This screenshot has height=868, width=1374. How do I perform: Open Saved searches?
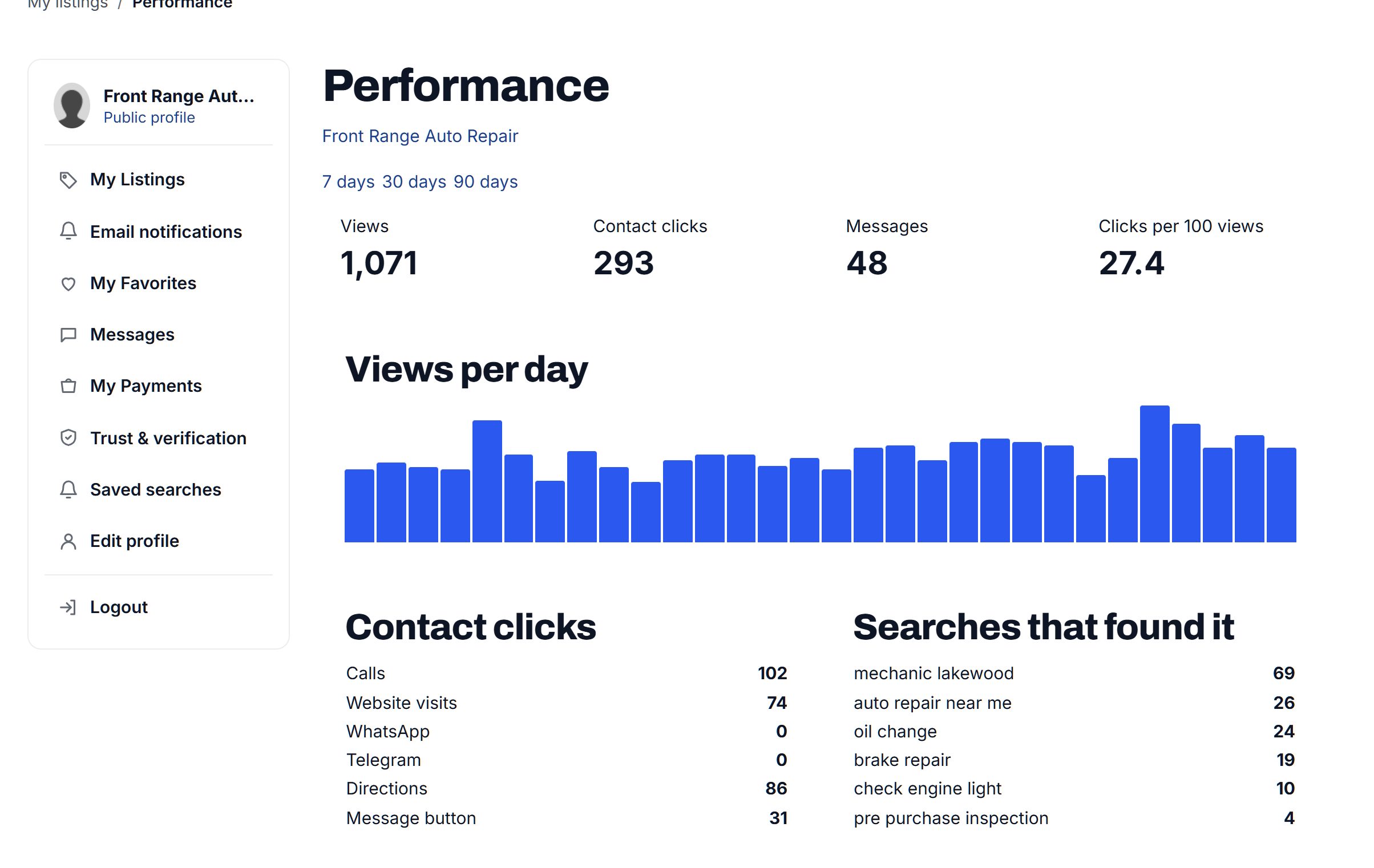click(156, 489)
